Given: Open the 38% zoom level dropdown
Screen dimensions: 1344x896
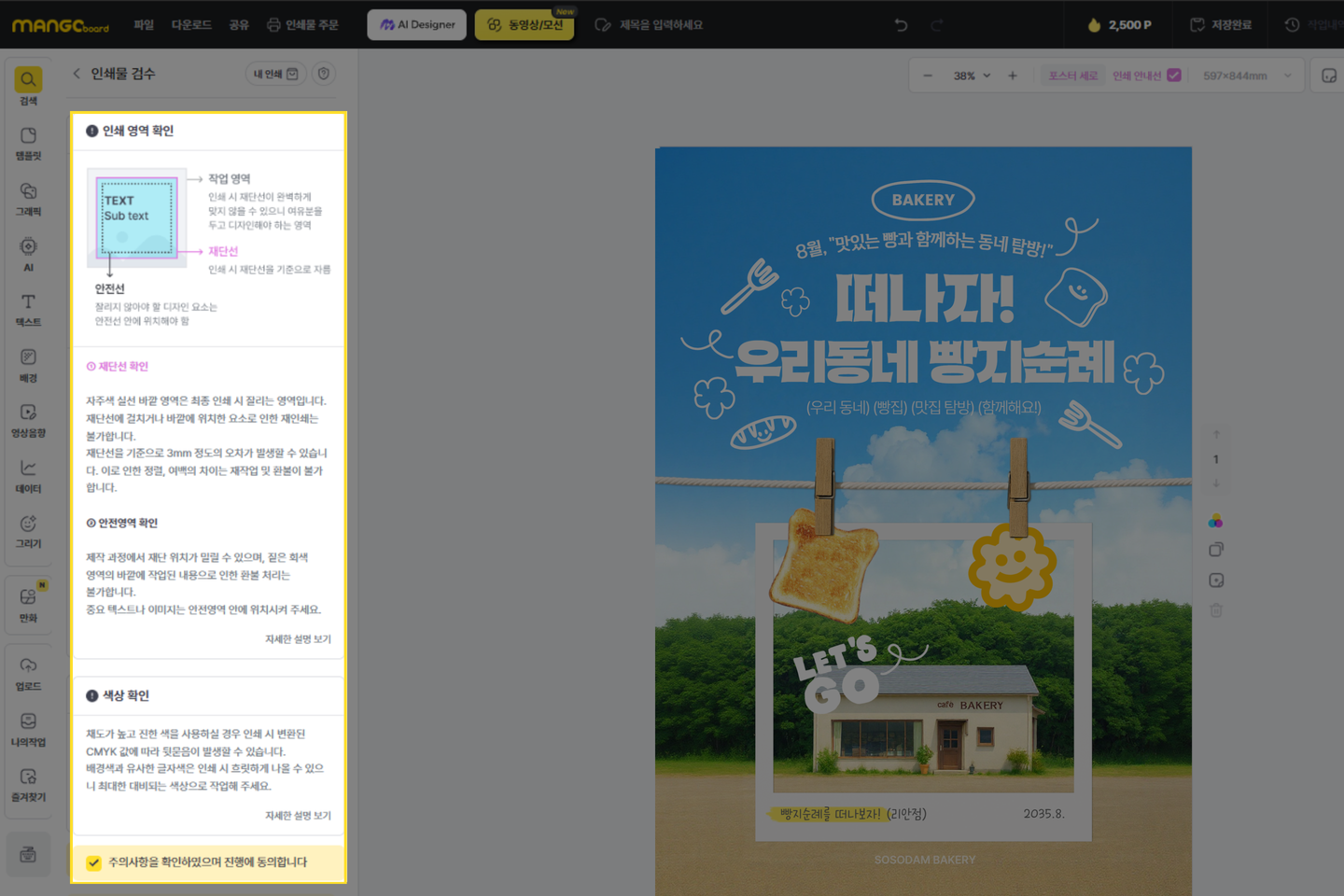Looking at the screenshot, I should [972, 76].
